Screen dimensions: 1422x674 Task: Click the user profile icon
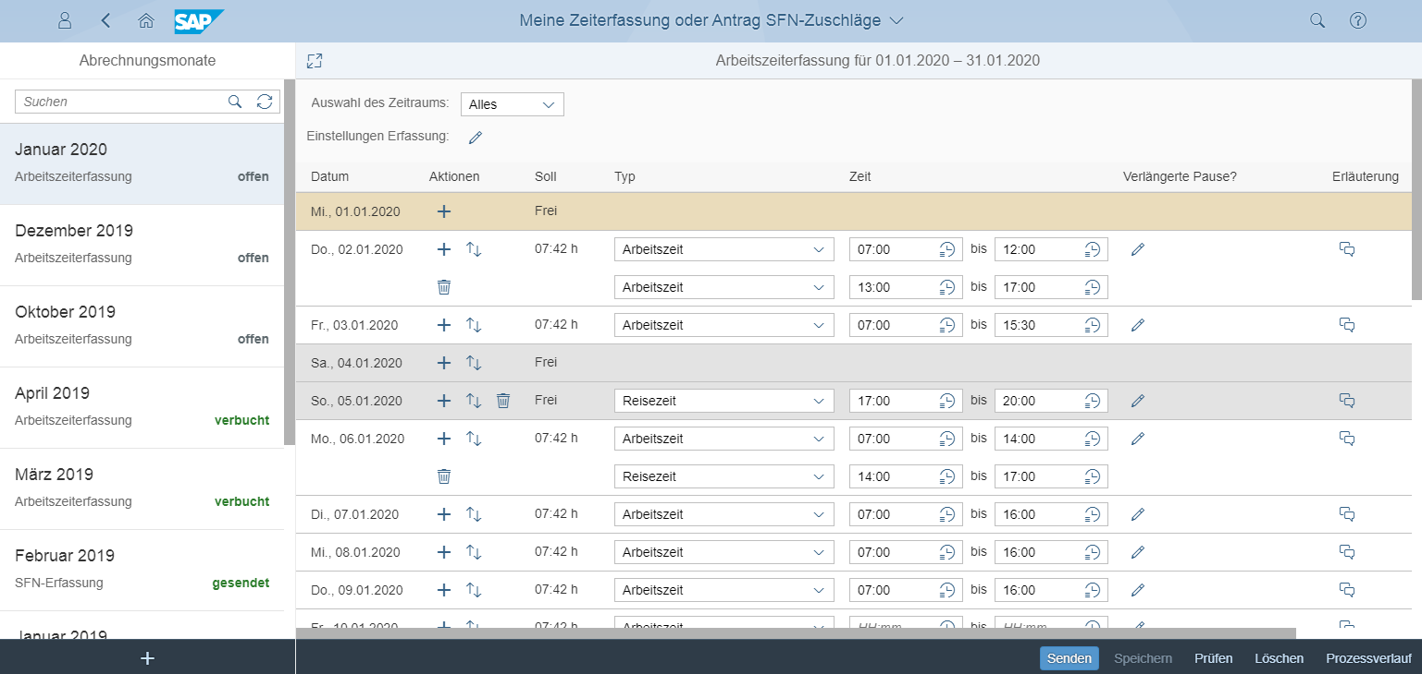(64, 20)
